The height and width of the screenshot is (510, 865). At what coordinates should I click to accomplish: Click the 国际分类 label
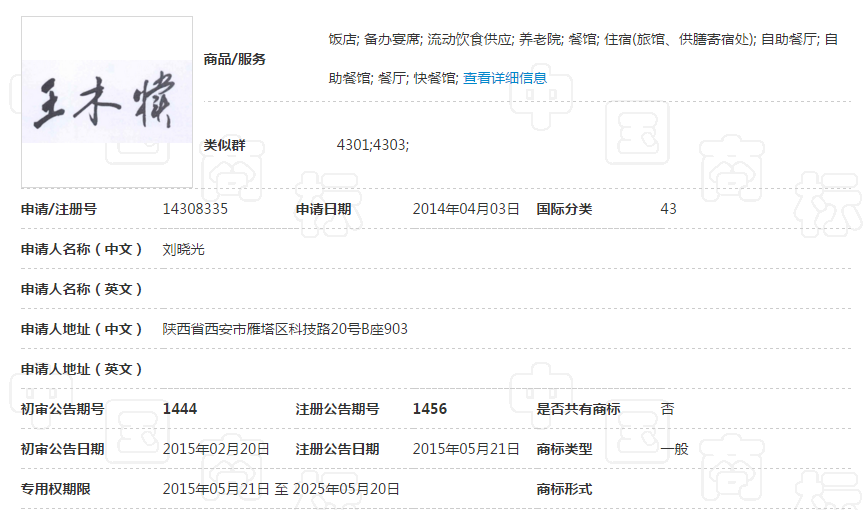click(564, 209)
